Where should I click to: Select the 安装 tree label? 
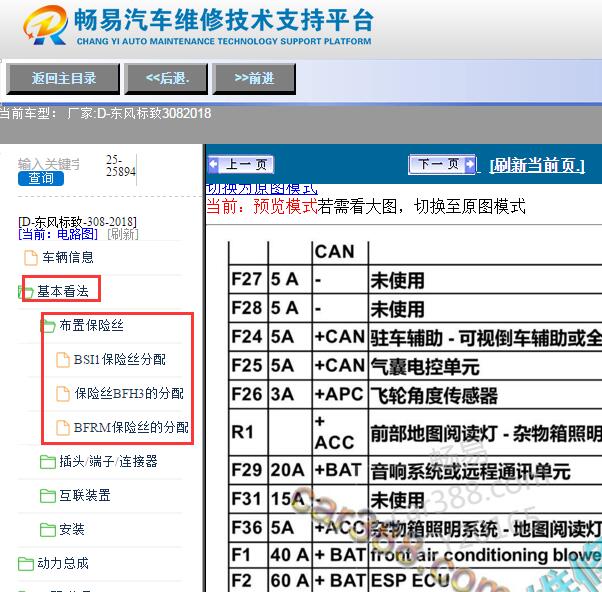click(72, 529)
